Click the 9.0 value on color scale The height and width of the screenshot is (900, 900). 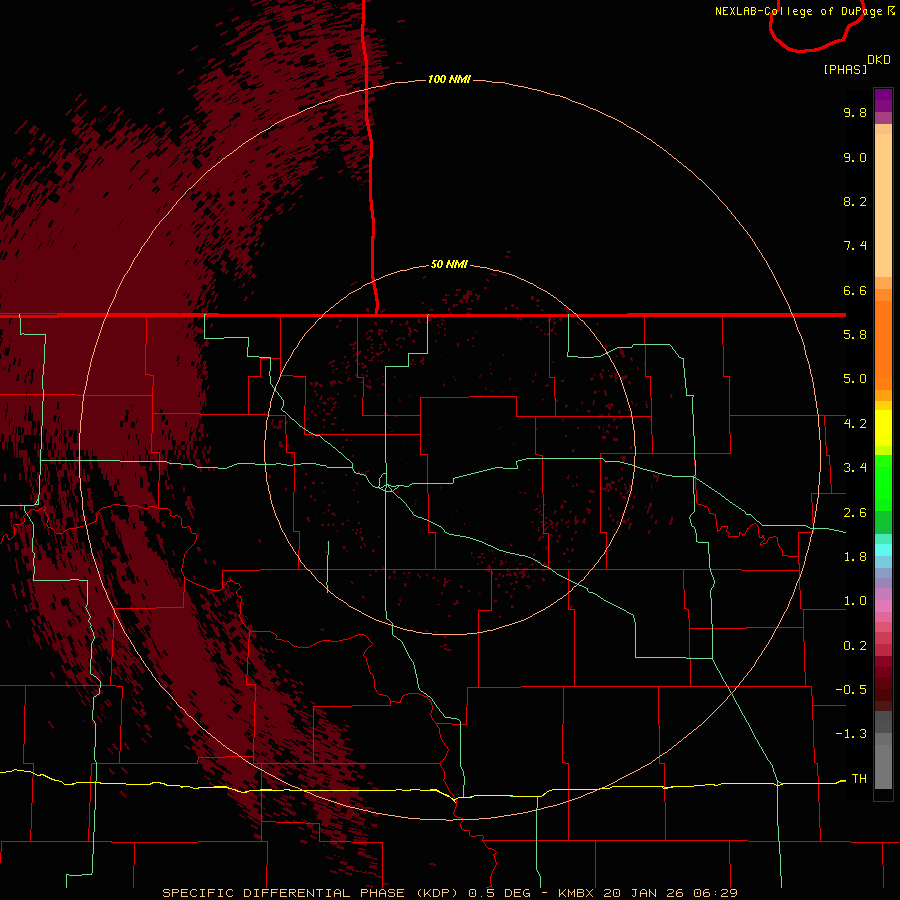(855, 157)
